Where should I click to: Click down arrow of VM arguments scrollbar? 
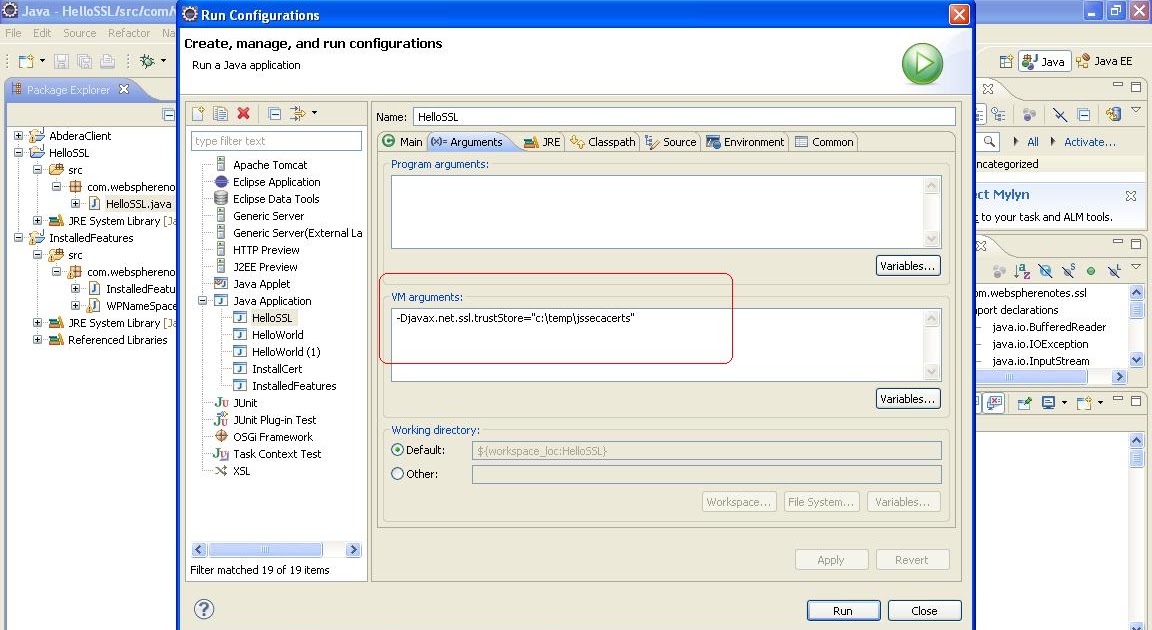coord(932,372)
